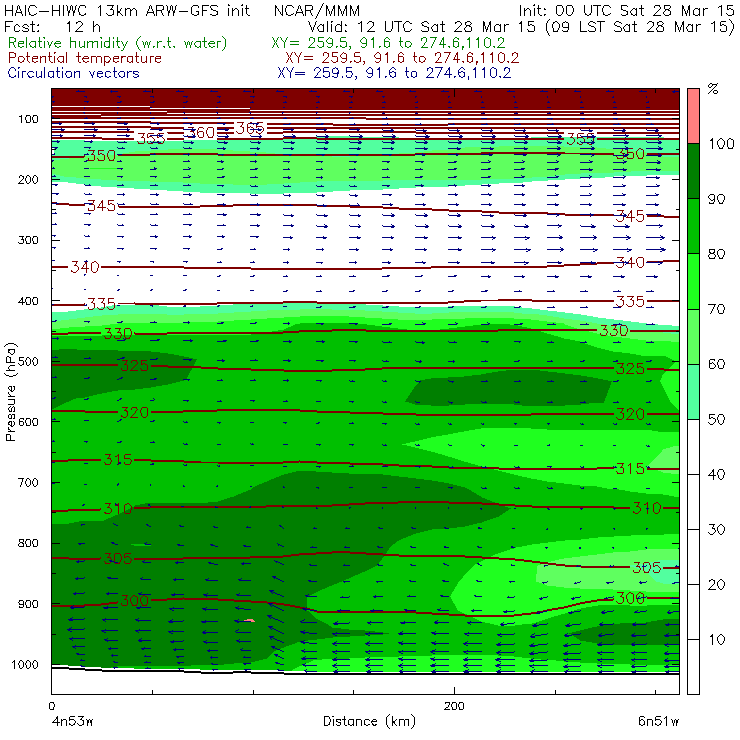The height and width of the screenshot is (740, 740).
Task: Click the "6n51w" end location label
Action: point(658,721)
